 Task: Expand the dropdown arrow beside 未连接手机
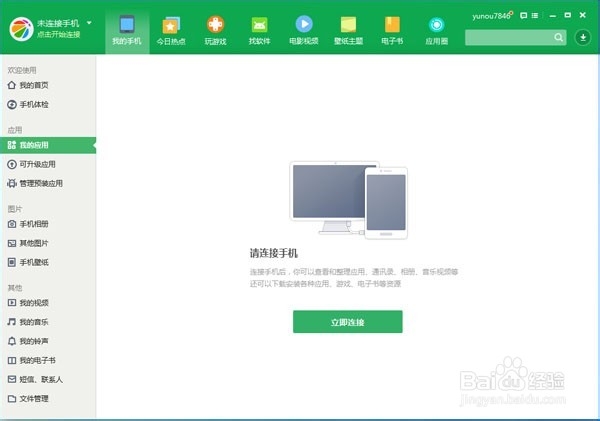(x=89, y=23)
